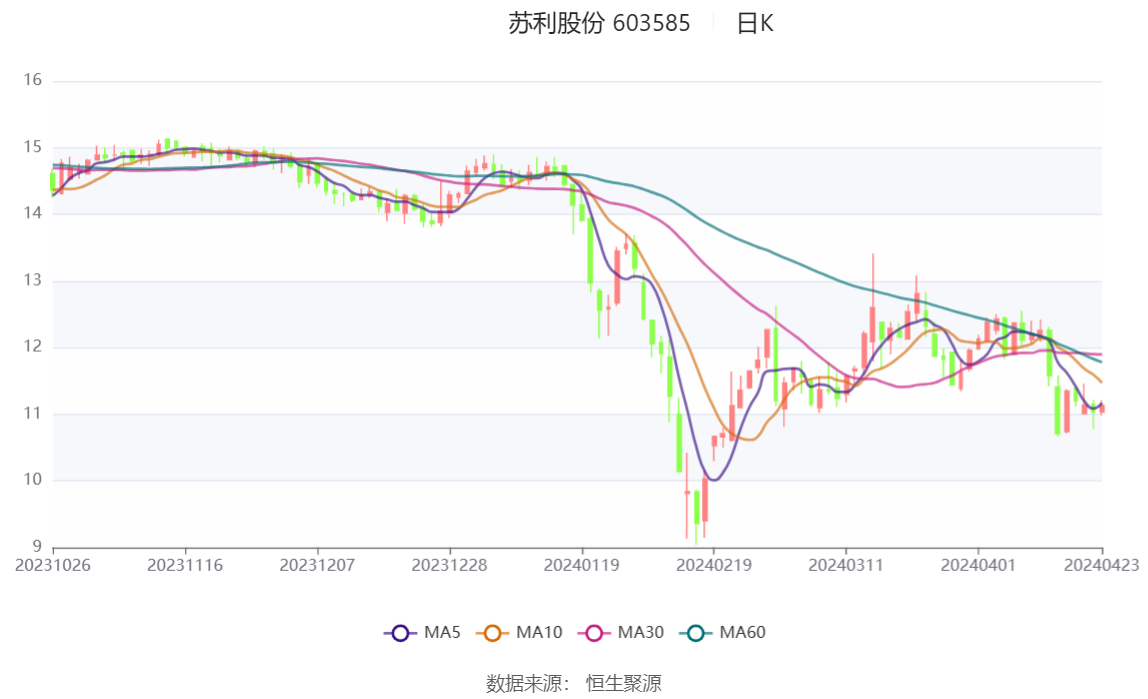Toggle the MA60 legend series
Viewport: 1148px width, 699px height.
pyautogui.click(x=723, y=632)
